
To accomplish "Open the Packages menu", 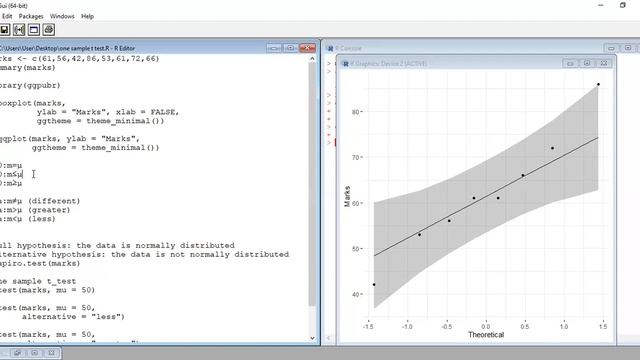I will [31, 16].
